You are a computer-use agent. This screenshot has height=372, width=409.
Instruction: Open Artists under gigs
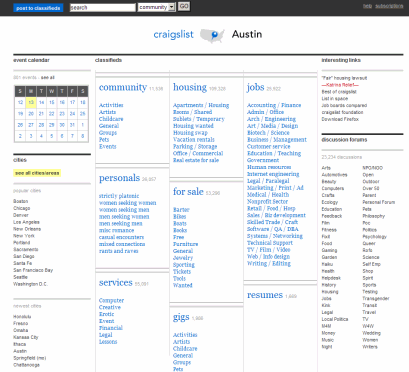coord(181,342)
